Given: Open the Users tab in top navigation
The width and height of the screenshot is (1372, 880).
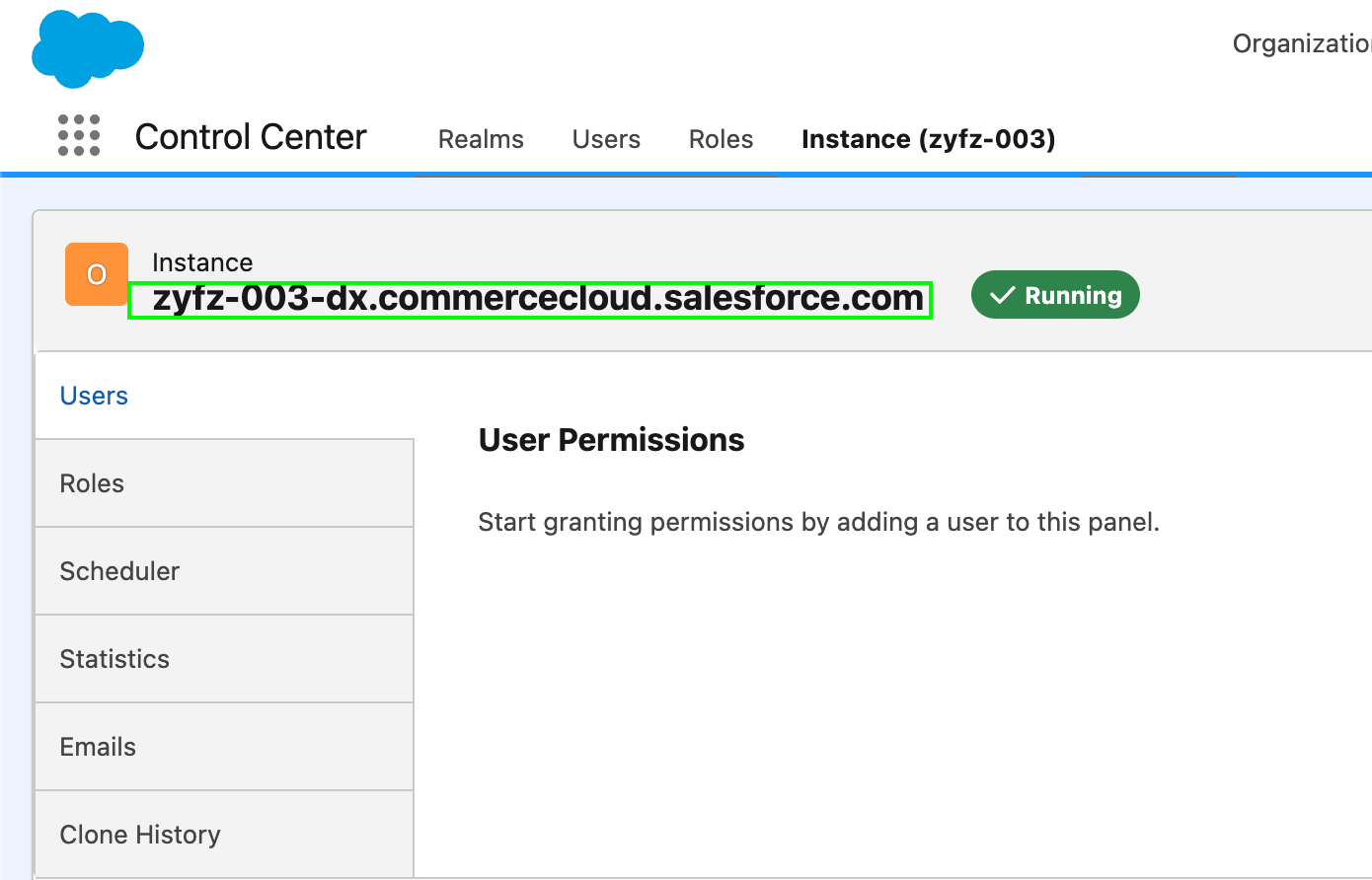Looking at the screenshot, I should [x=606, y=139].
